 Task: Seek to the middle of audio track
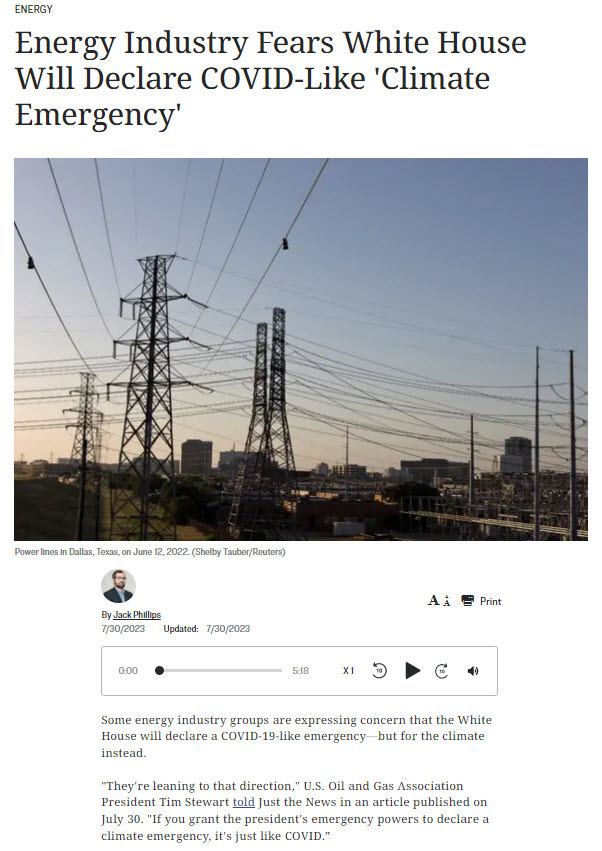220,671
